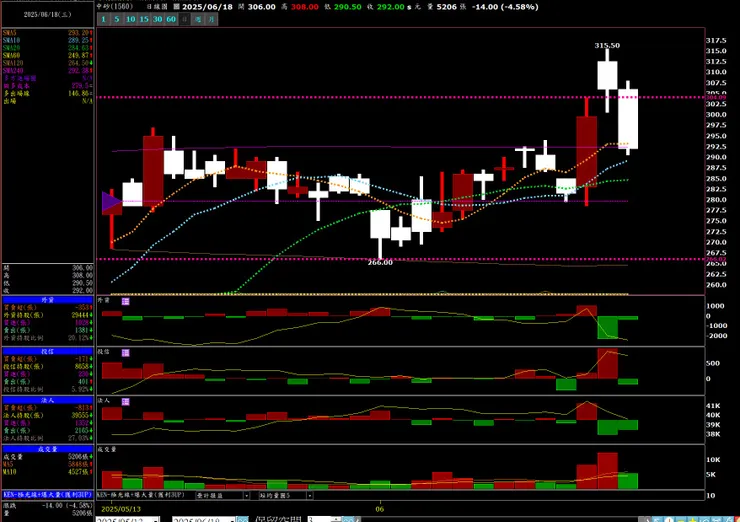Viewport: 740px width, 522px height.
Task: Select the 30-minute timeframe button
Action: [157, 19]
